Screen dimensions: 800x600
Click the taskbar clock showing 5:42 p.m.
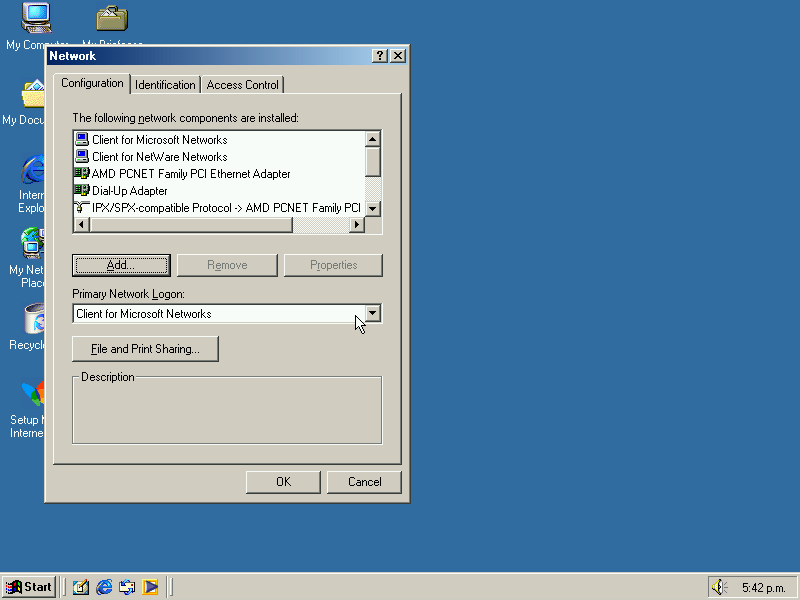tap(763, 588)
